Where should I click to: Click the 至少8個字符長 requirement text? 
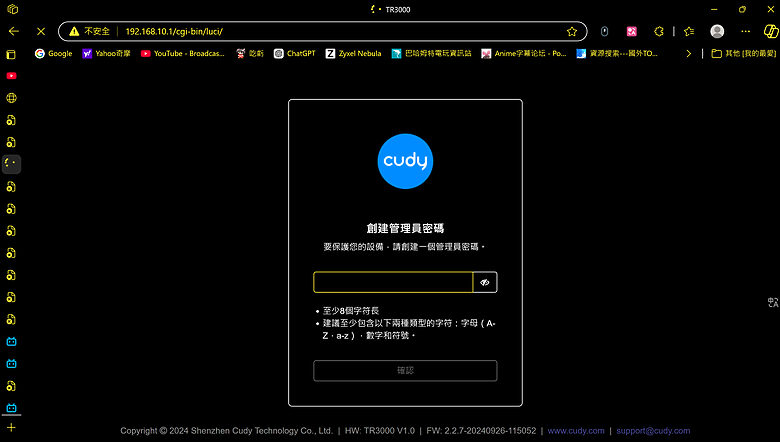click(351, 311)
